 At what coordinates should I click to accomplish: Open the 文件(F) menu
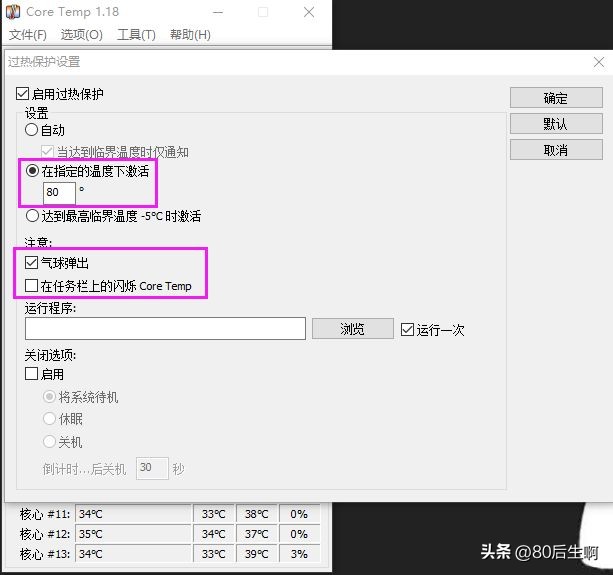click(x=28, y=35)
